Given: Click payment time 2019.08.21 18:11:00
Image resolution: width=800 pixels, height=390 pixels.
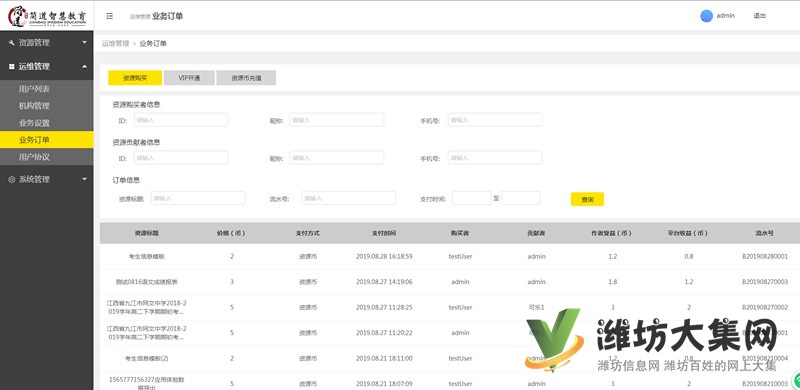Looking at the screenshot, I should [384, 358].
